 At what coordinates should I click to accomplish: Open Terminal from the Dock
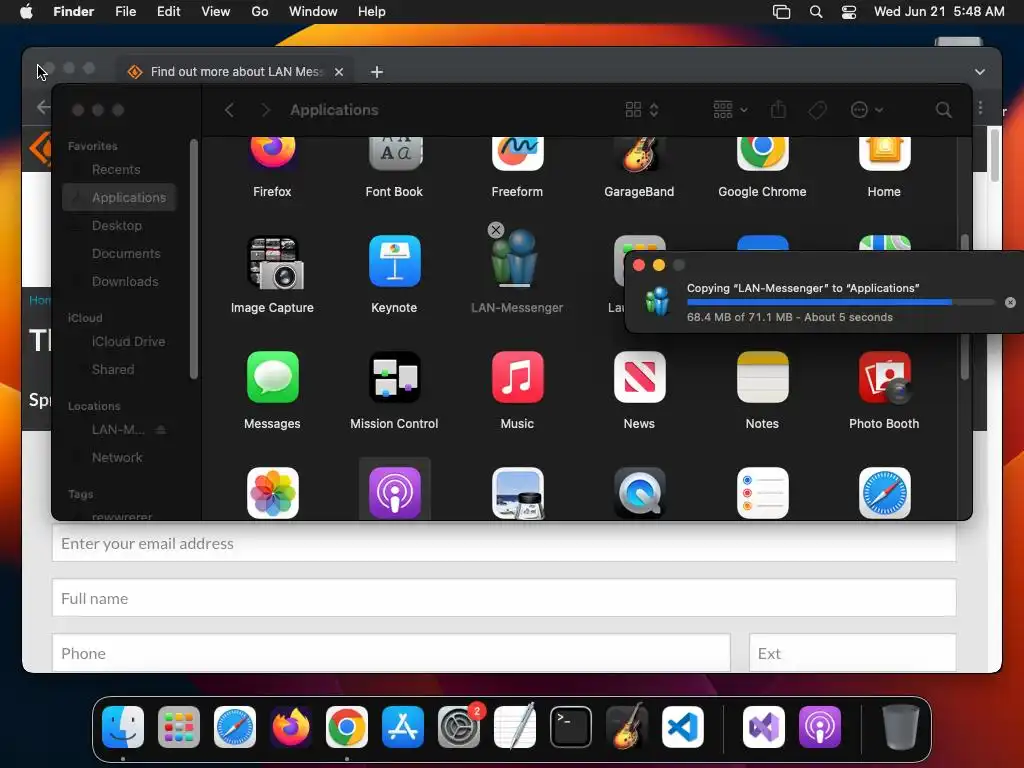tap(571, 727)
